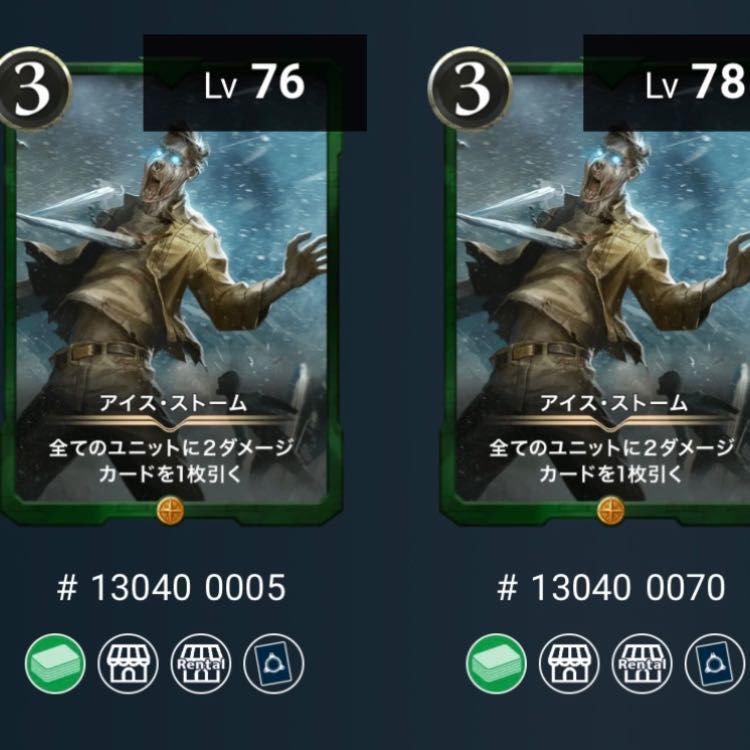Open the Rental shop icon under card 0005

[201, 663]
